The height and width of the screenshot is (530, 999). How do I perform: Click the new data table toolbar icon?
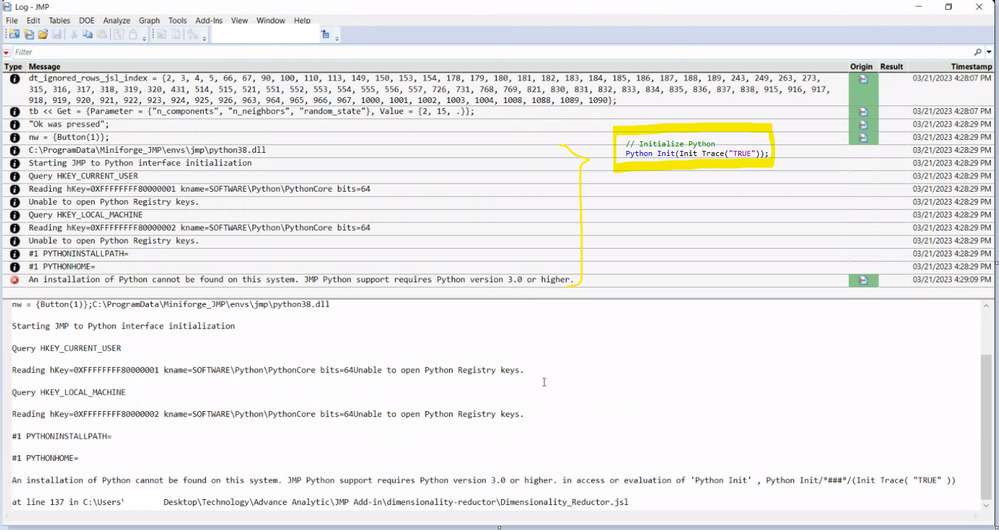click(x=29, y=34)
